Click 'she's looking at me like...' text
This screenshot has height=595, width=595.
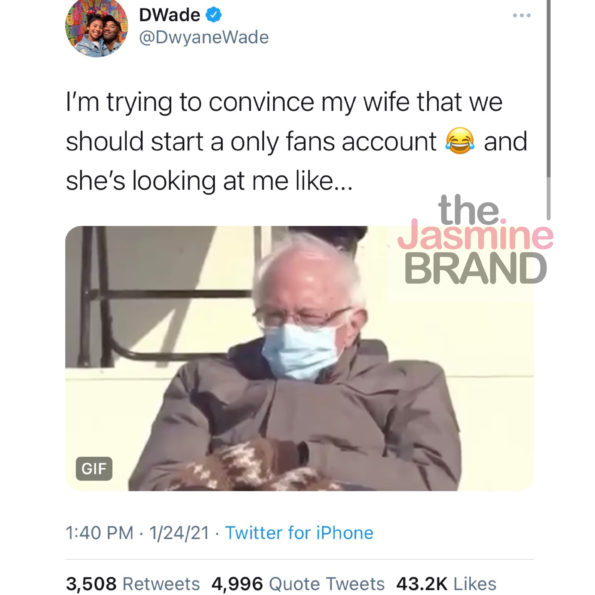point(209,181)
